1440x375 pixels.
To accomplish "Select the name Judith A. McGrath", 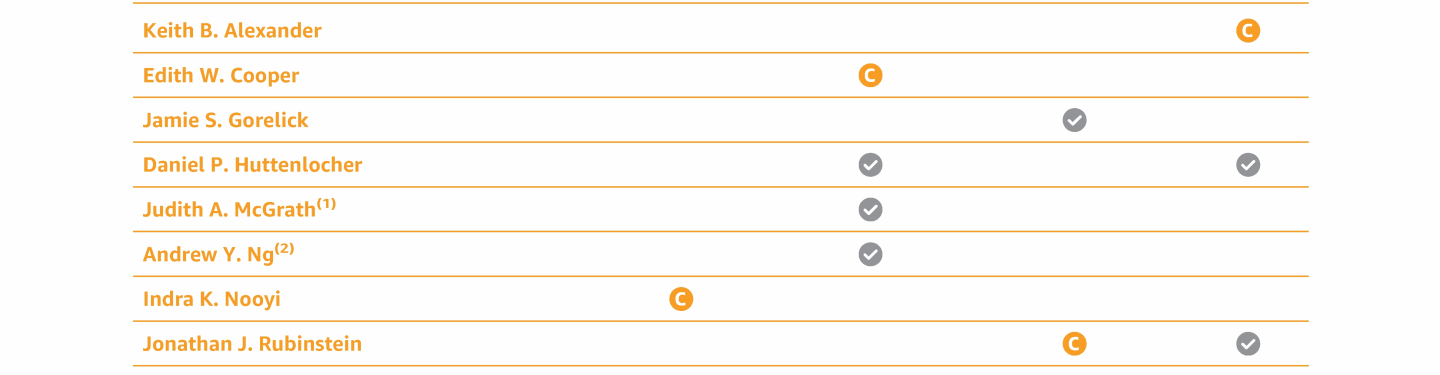I will click(229, 210).
